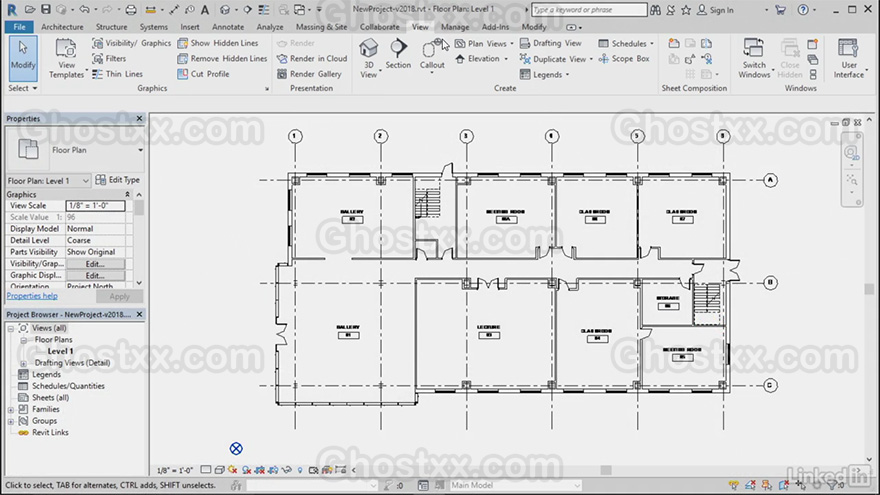Click Edit Type button in Properties
Screen dimensions: 880x495
click(118, 180)
